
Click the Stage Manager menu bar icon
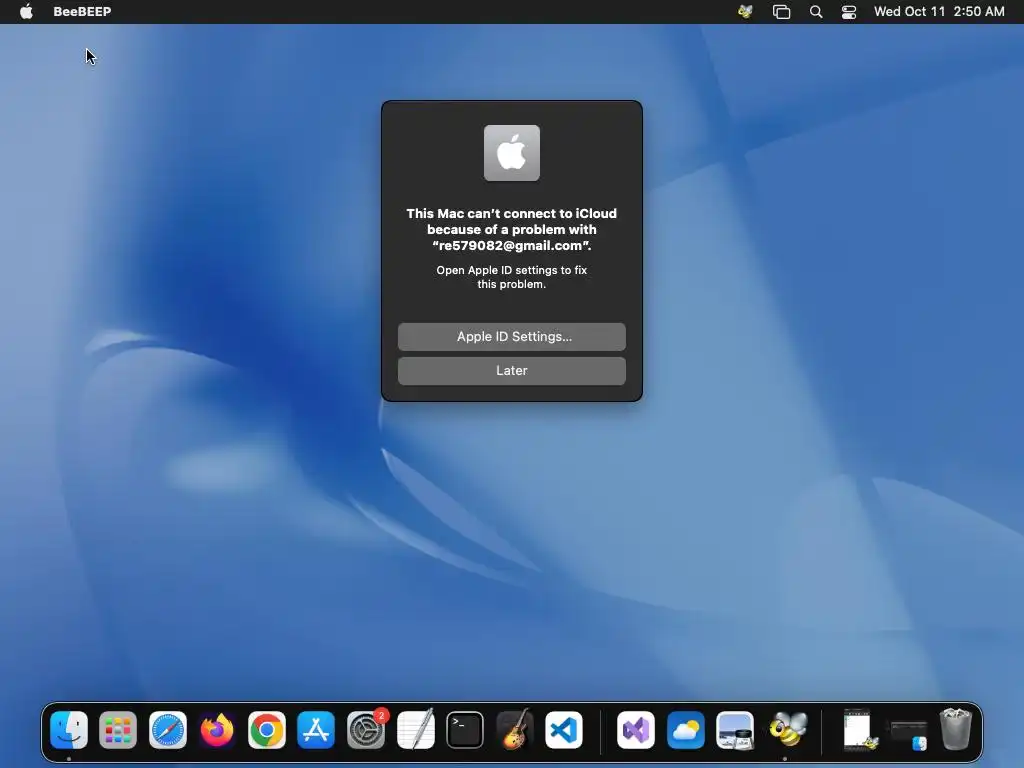tap(781, 11)
